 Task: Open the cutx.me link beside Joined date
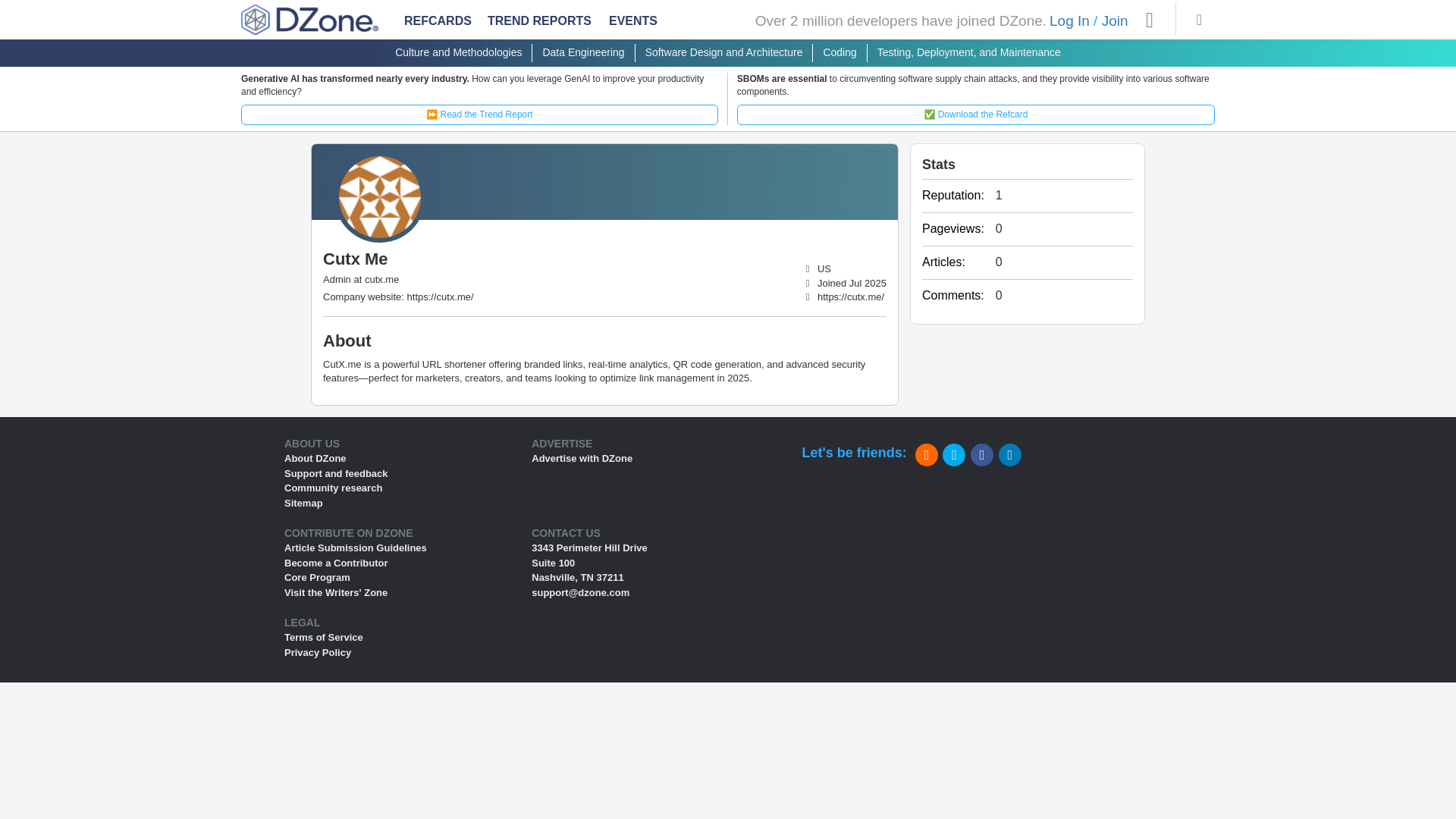(851, 297)
